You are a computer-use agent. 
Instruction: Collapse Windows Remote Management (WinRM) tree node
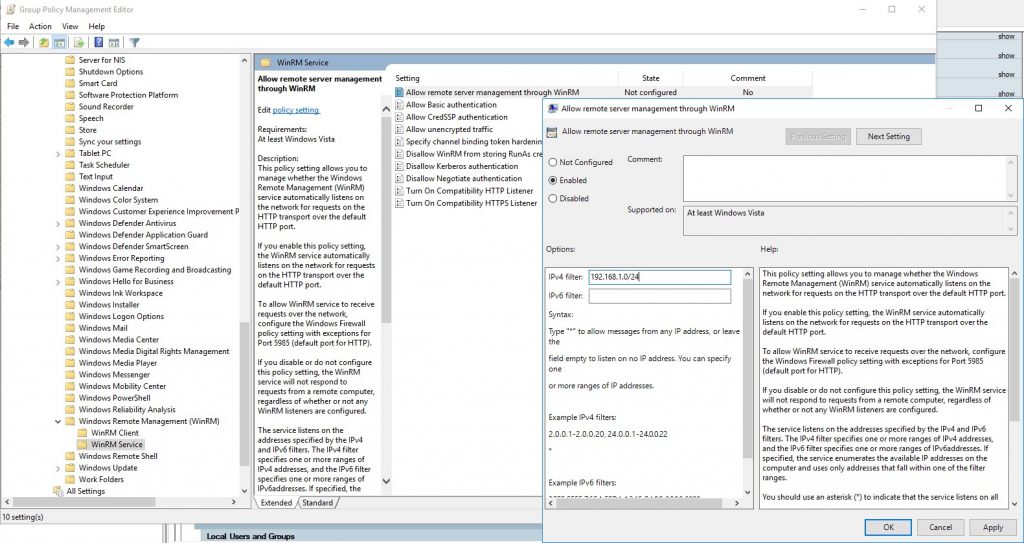pyautogui.click(x=57, y=421)
